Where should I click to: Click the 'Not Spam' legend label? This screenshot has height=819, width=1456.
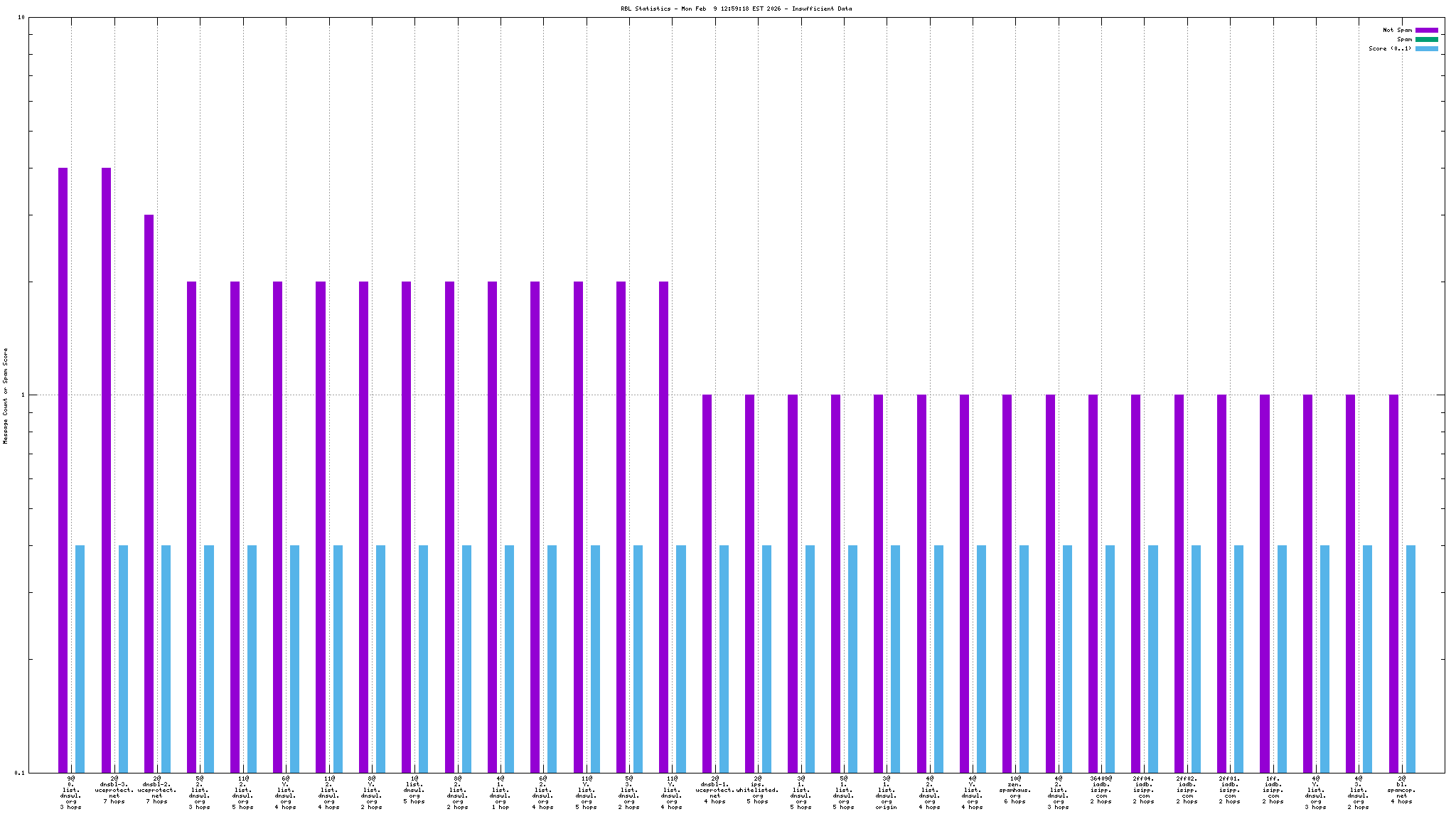coord(1397,30)
